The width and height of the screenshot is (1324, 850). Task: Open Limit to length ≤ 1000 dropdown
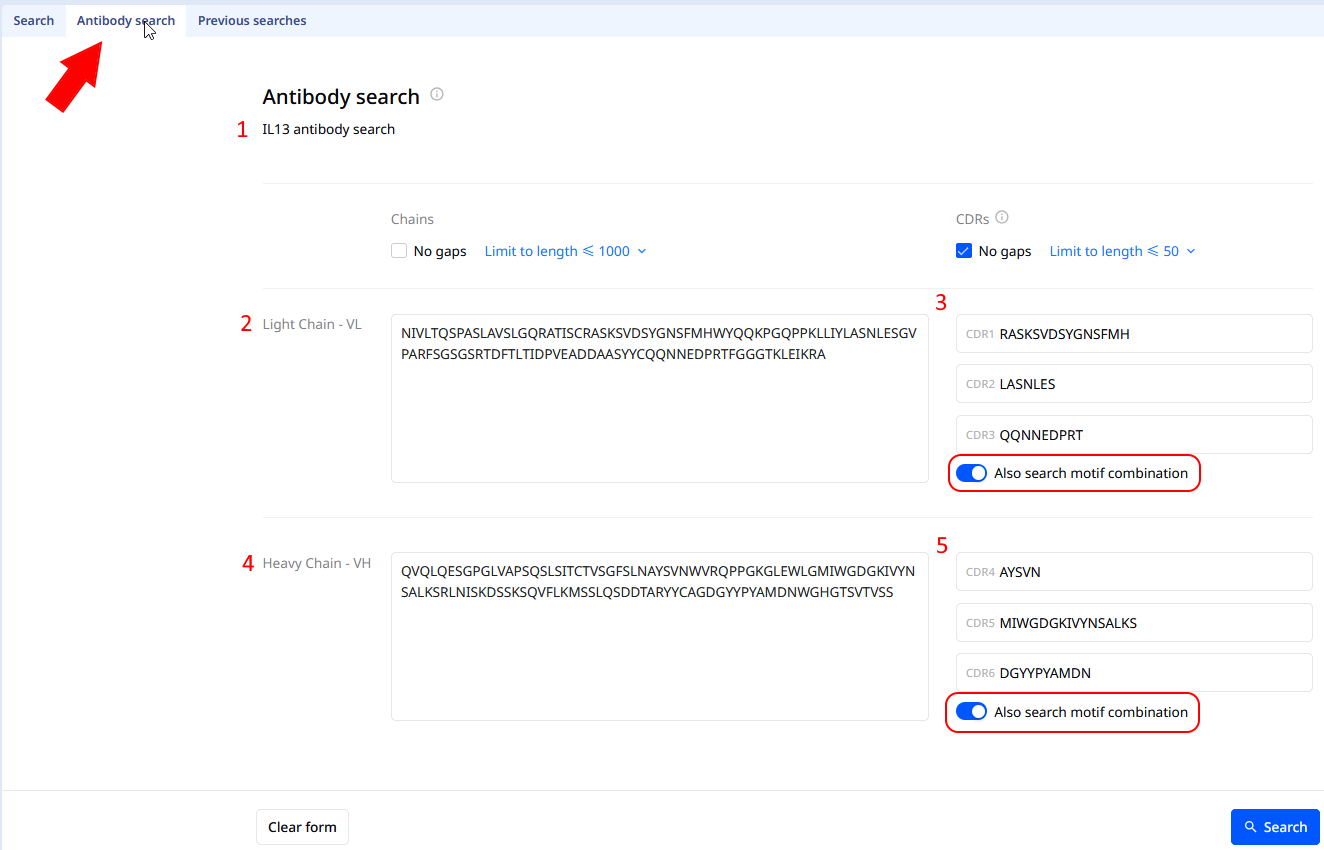[x=565, y=251]
